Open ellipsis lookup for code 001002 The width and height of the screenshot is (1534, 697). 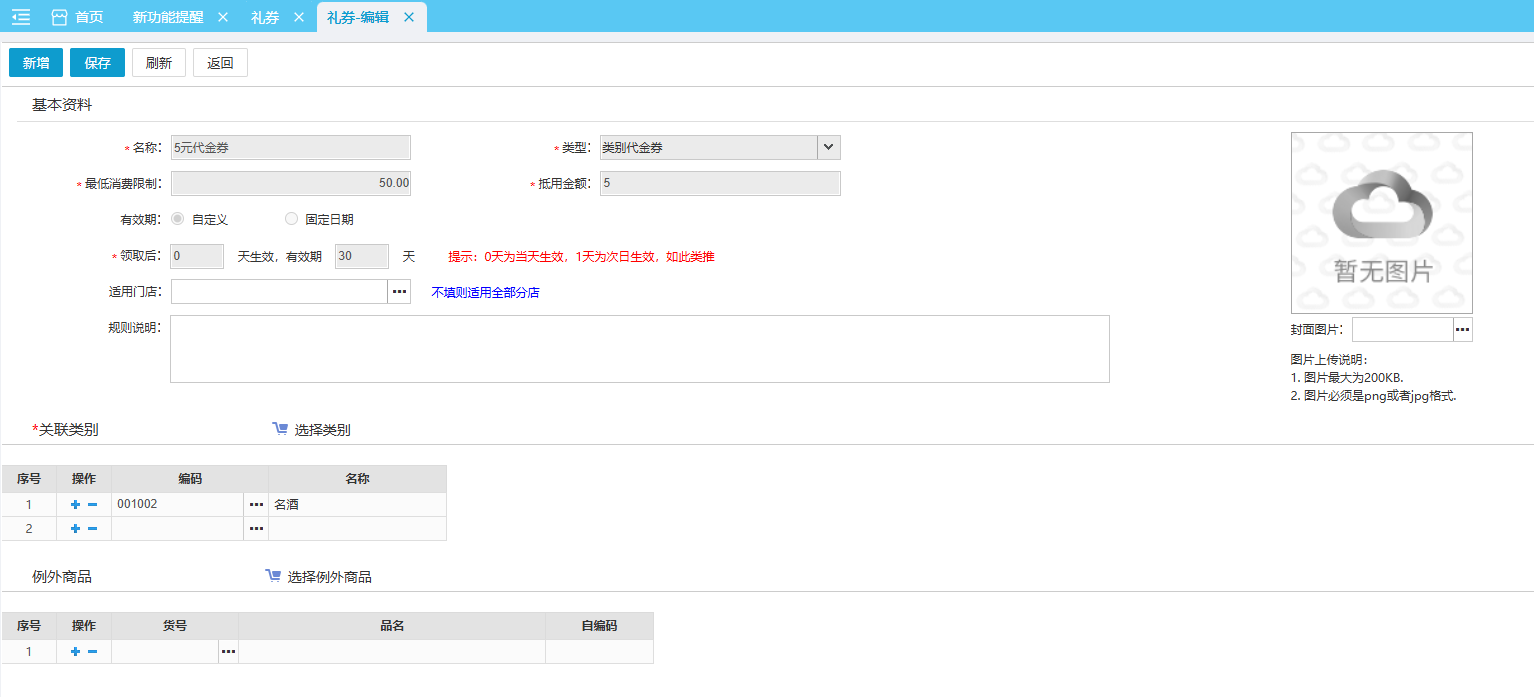point(256,505)
